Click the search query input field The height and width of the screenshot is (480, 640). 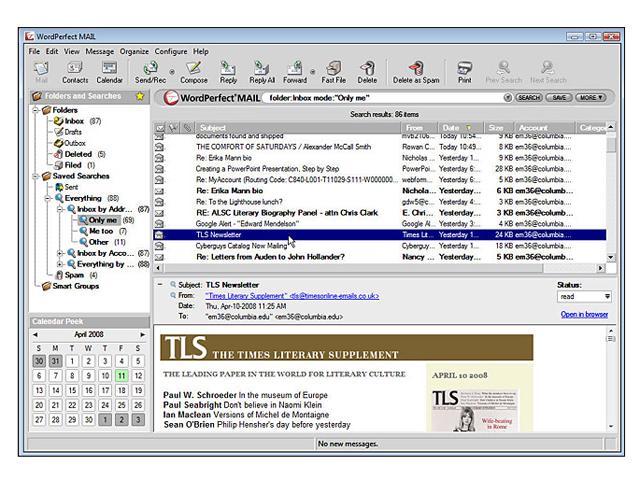click(x=384, y=98)
